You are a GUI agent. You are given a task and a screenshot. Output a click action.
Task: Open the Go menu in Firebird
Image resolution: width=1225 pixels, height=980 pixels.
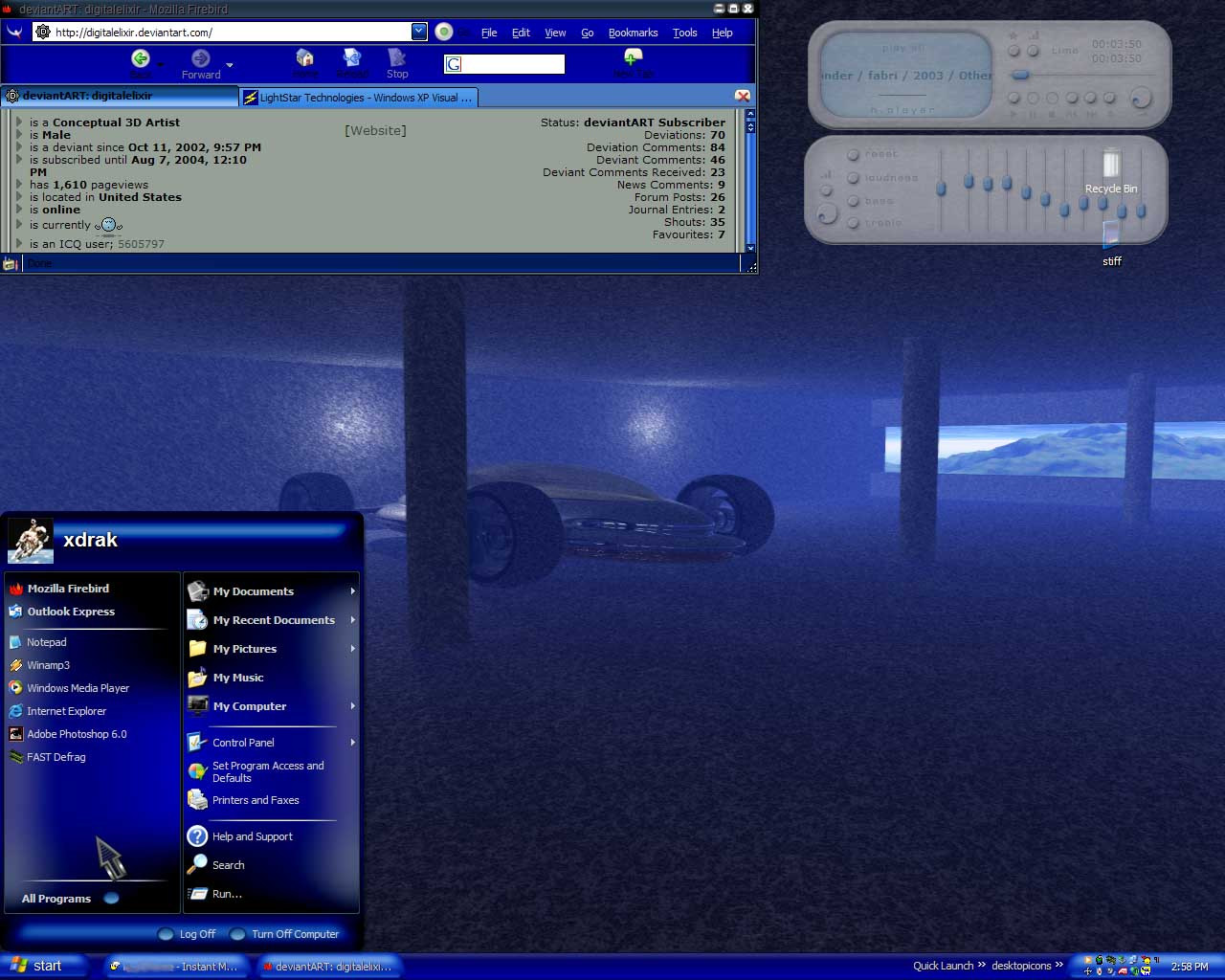click(588, 33)
